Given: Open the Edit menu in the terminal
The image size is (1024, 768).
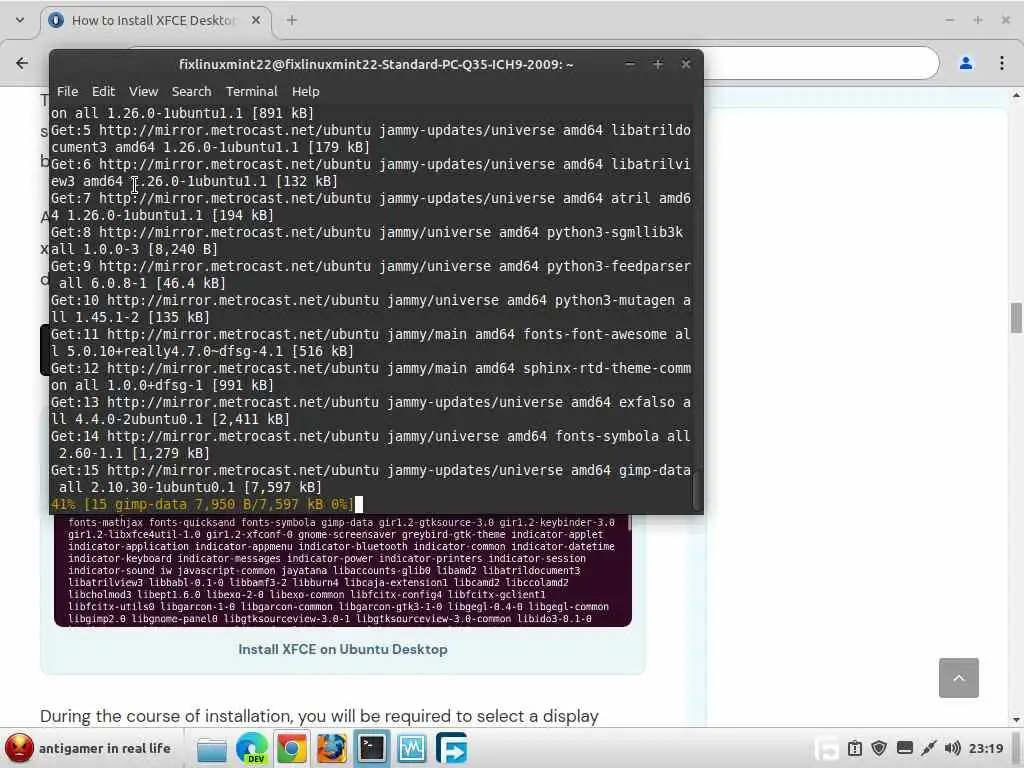Looking at the screenshot, I should (103, 91).
